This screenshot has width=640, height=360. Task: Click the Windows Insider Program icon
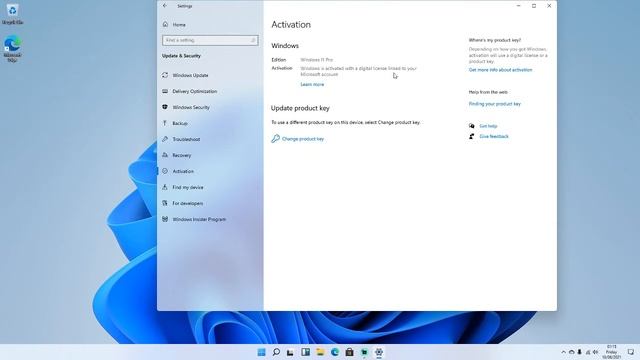point(165,219)
